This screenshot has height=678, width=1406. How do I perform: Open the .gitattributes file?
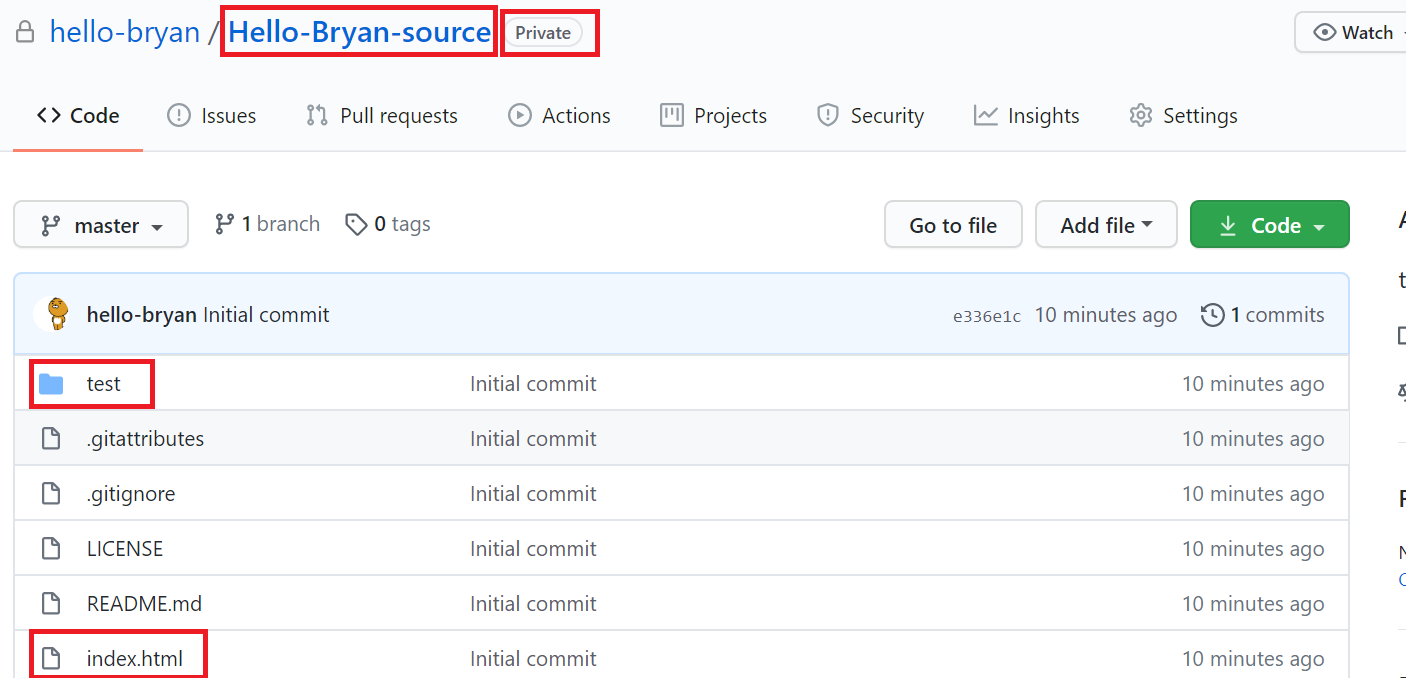click(x=145, y=439)
